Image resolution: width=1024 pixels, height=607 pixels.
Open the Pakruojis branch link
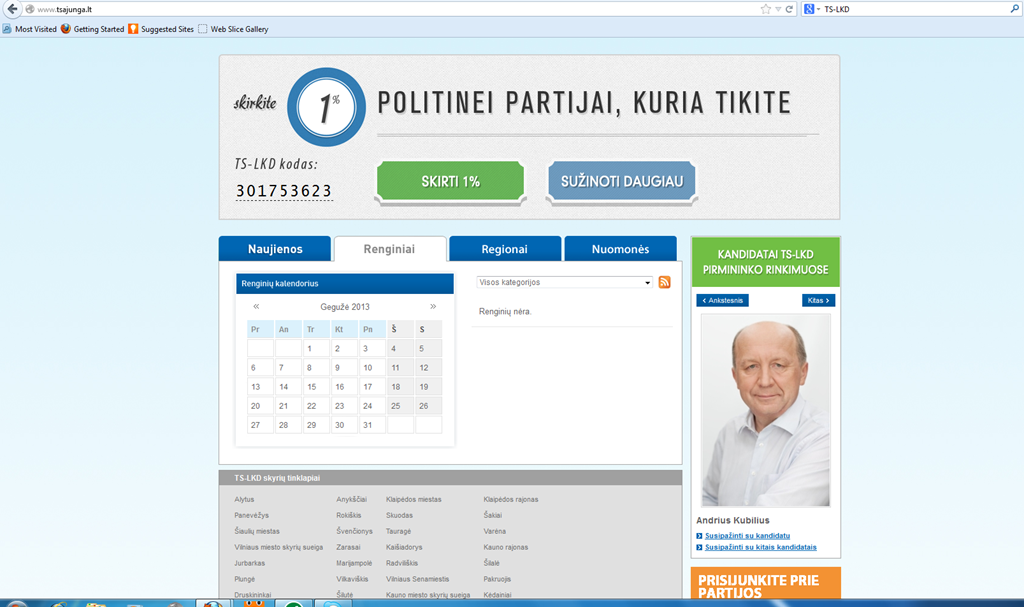pos(497,579)
